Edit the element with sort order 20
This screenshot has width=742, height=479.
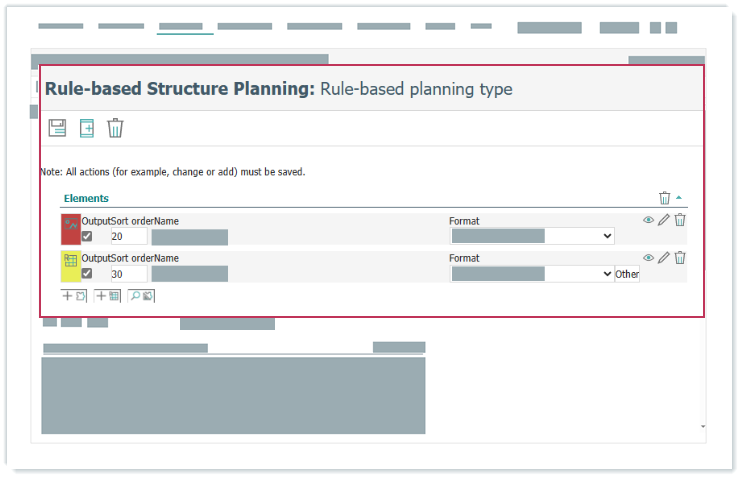tap(664, 220)
